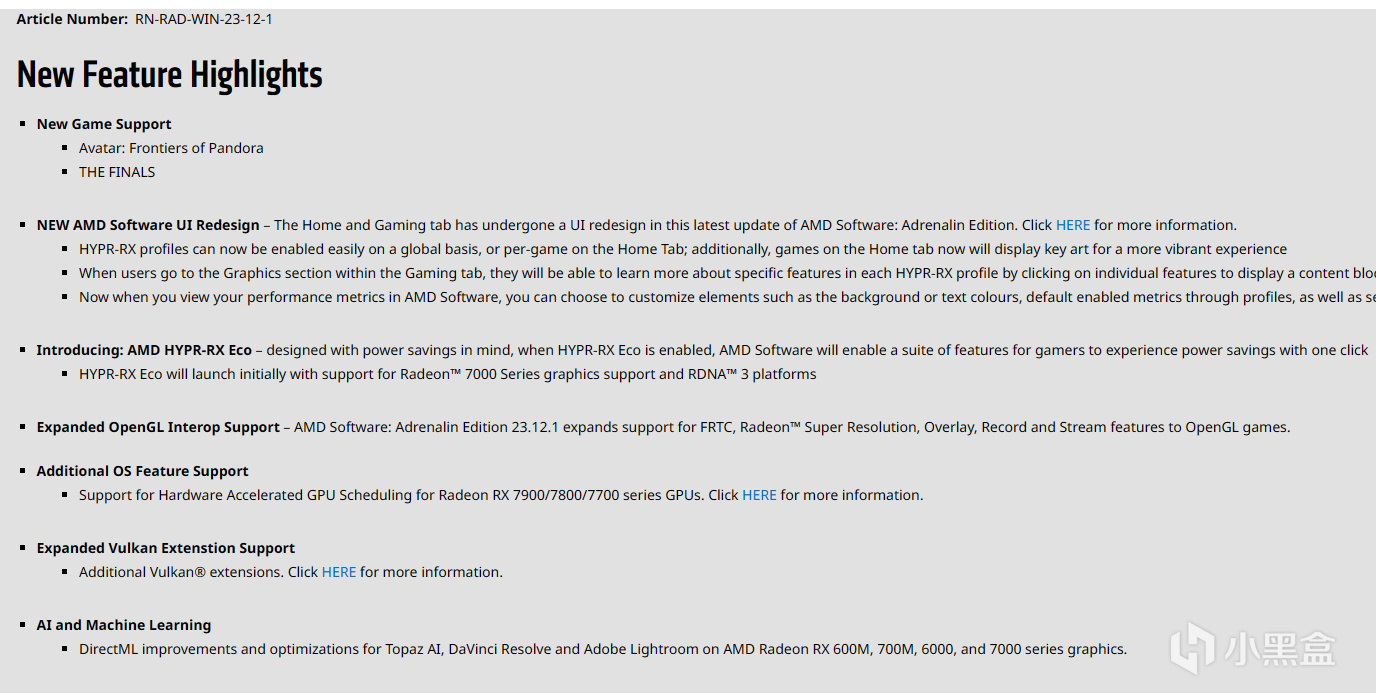
Task: Select Hardware Accelerated GPU Scheduling sentence
Action: coord(501,495)
